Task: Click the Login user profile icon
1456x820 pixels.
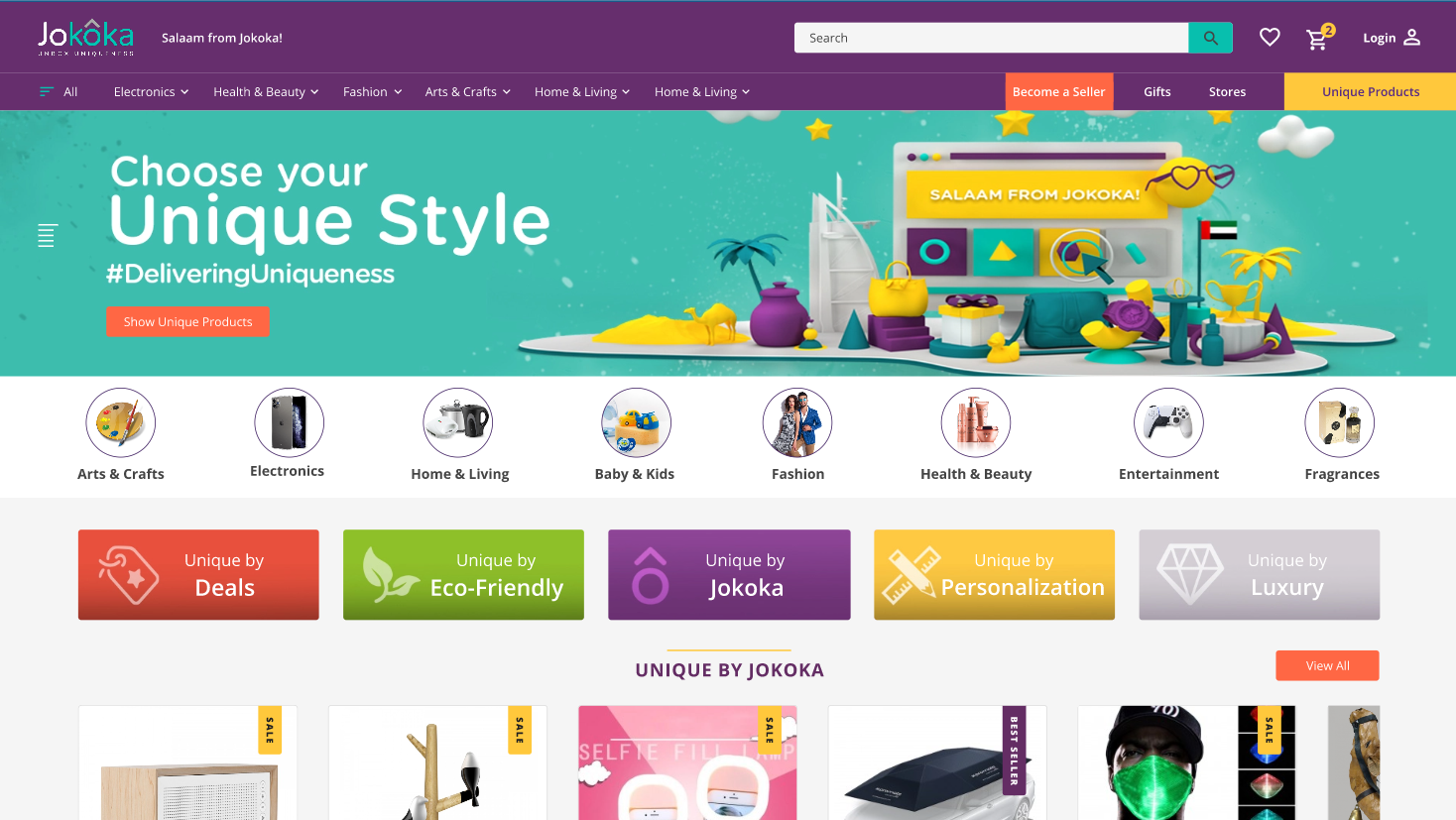Action: [1412, 38]
